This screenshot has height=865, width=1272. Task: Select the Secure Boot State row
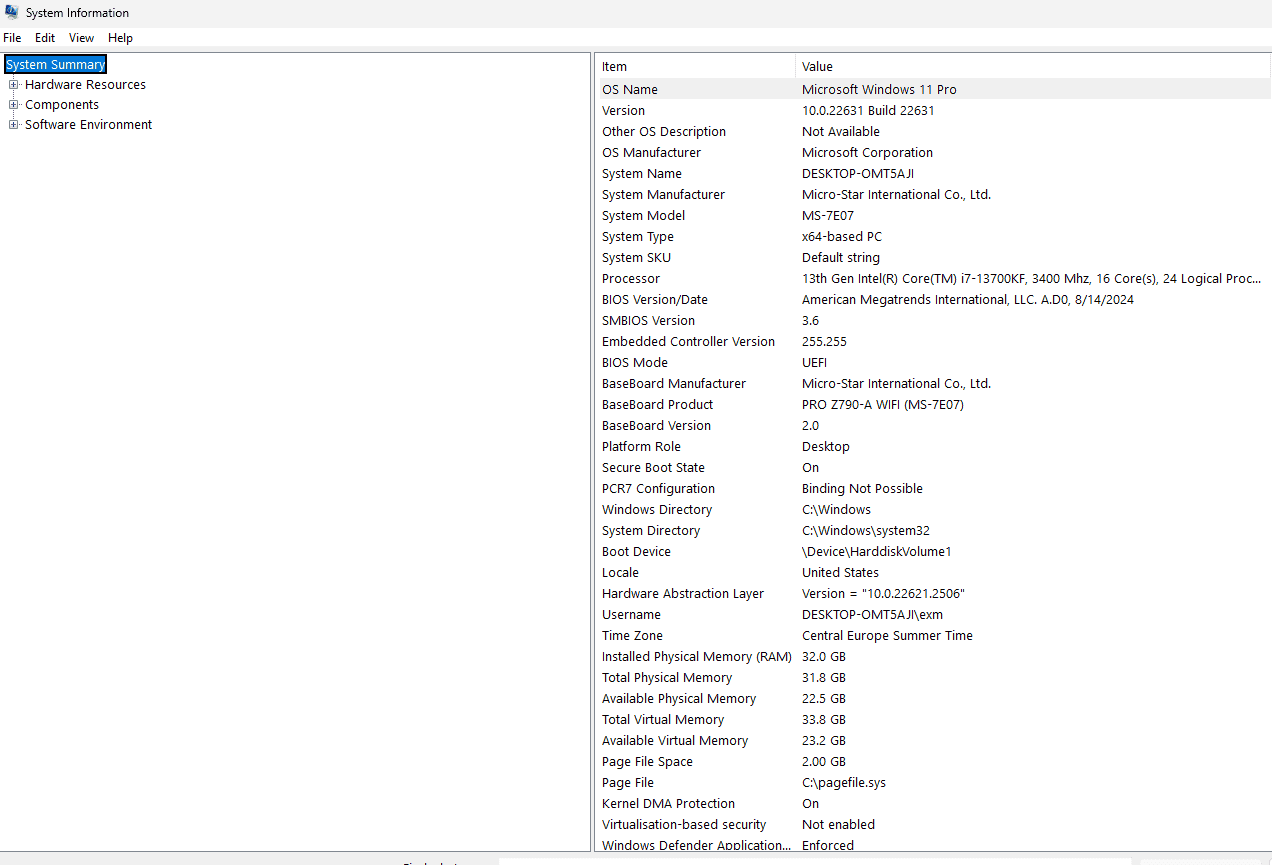point(934,468)
